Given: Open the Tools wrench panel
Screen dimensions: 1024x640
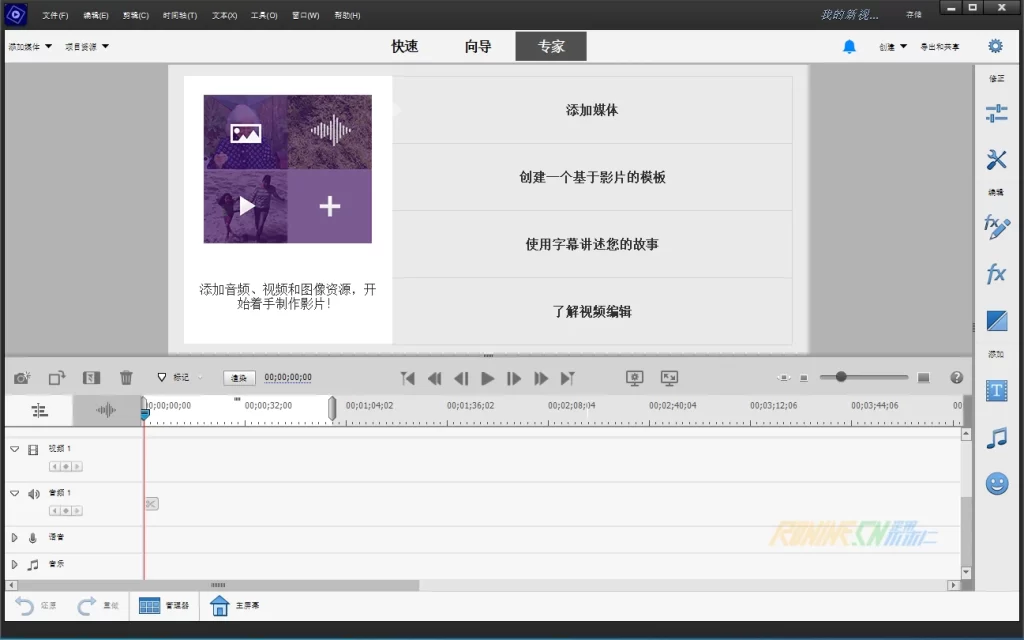Looking at the screenshot, I should point(996,160).
